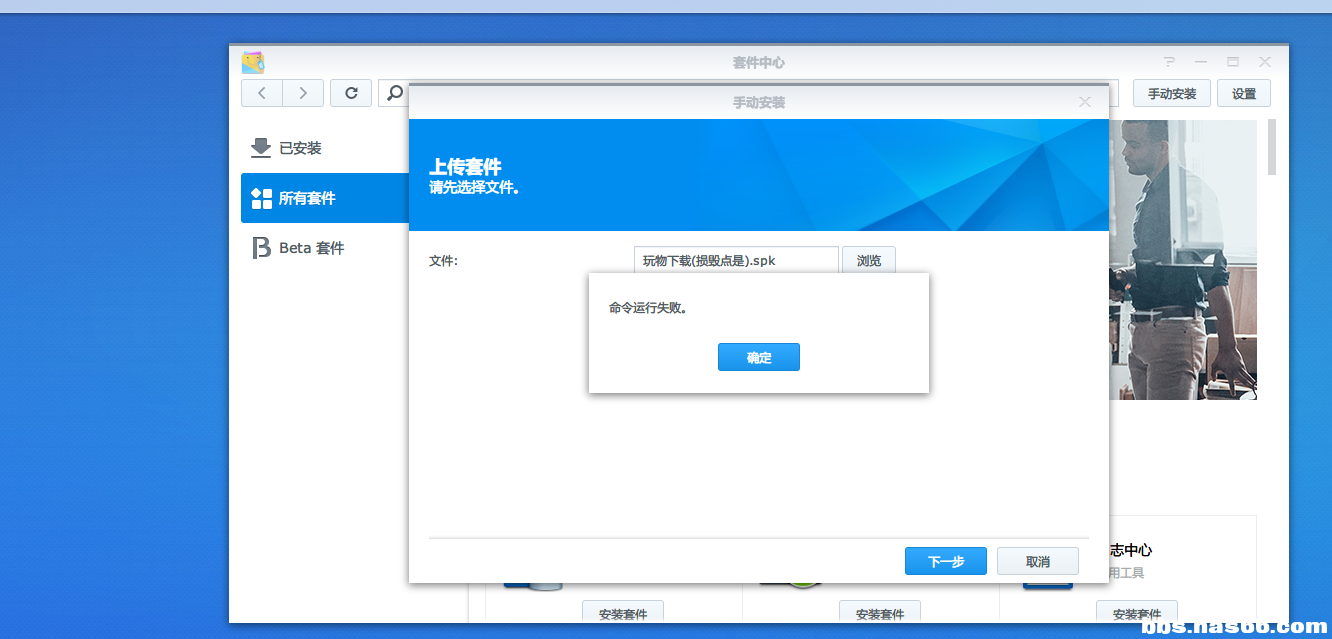Select the spk file name input field
This screenshot has height=639, width=1332.
coord(735,260)
